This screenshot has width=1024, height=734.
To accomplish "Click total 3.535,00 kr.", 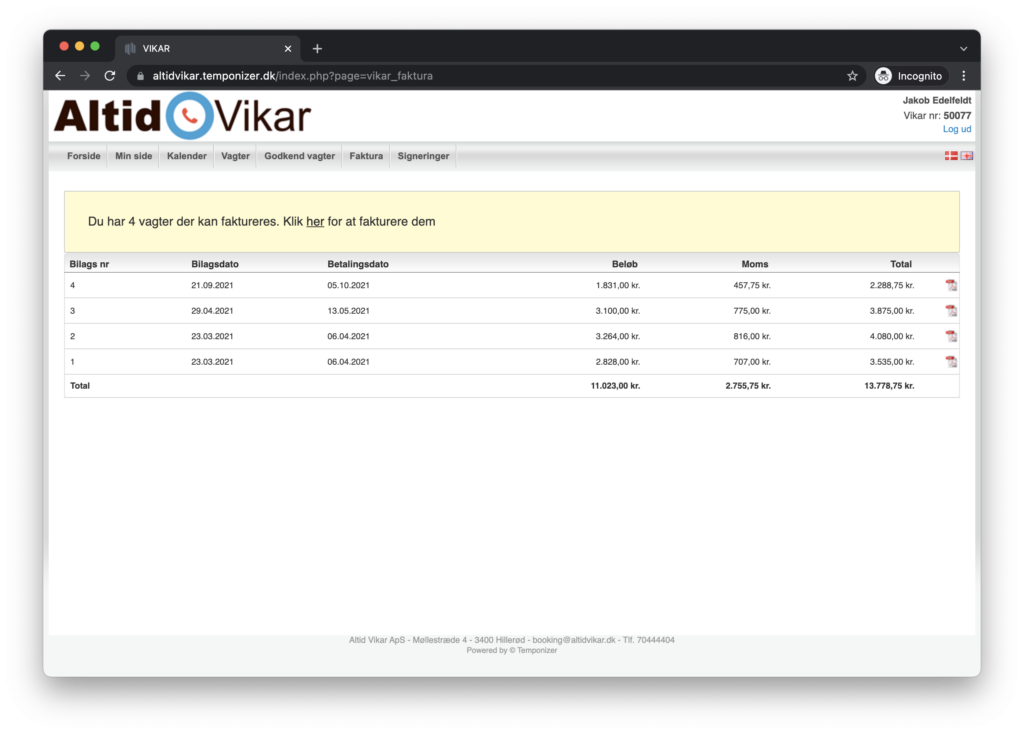I will click(892, 362).
